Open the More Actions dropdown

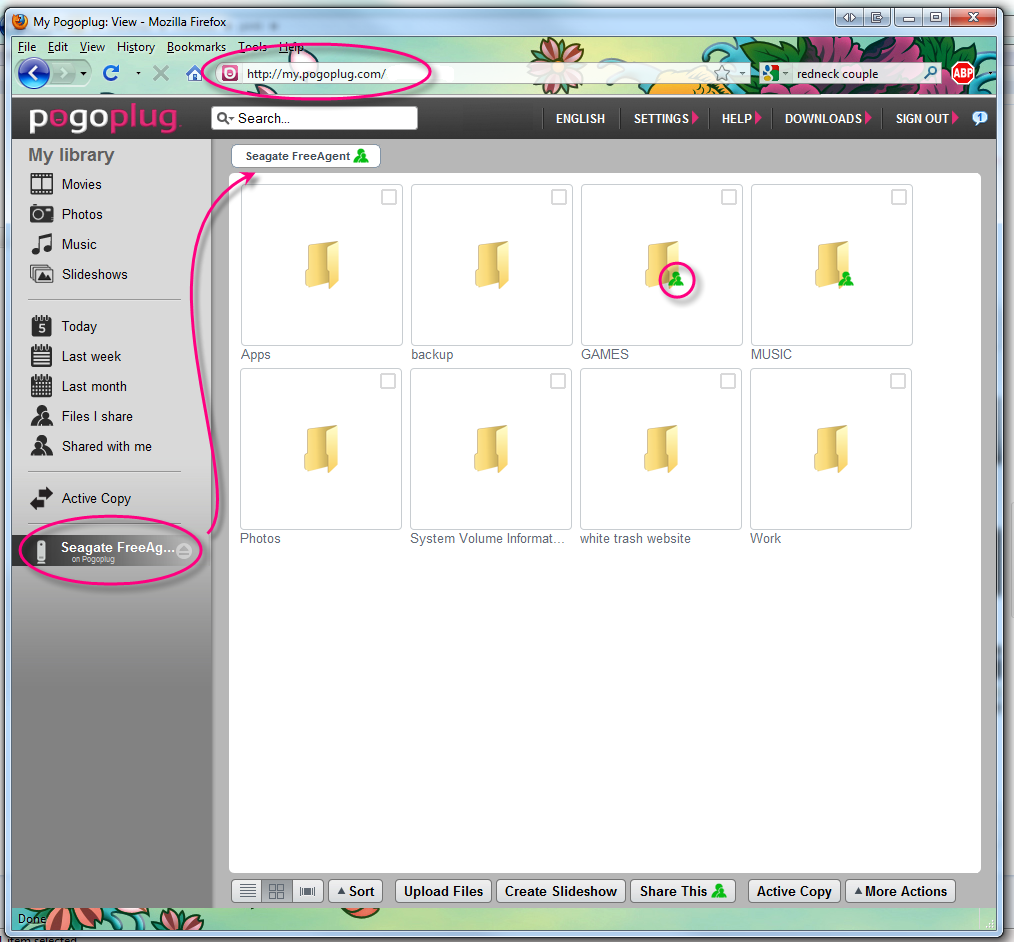click(x=900, y=891)
